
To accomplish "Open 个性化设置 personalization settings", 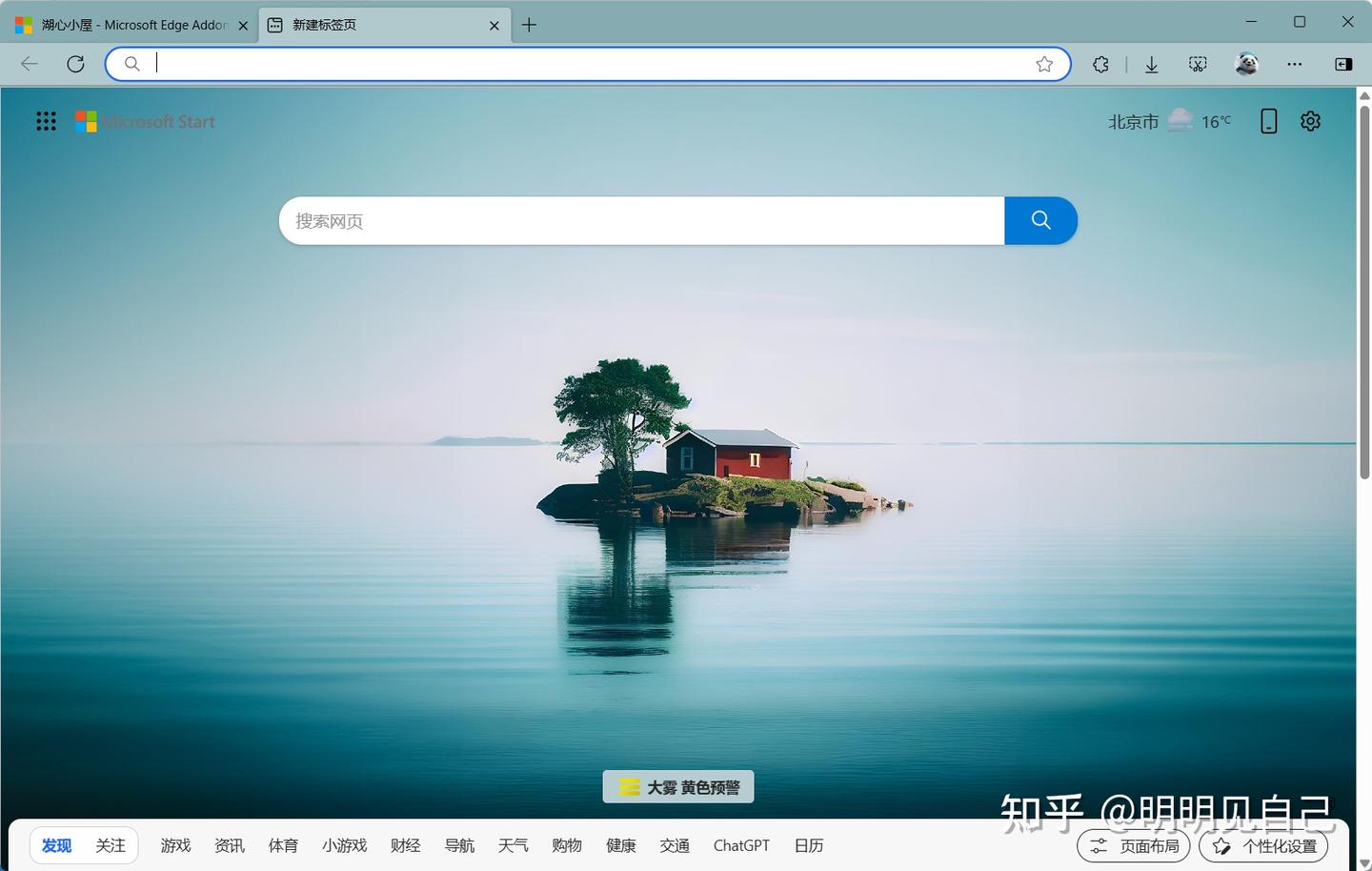I will point(1264,845).
